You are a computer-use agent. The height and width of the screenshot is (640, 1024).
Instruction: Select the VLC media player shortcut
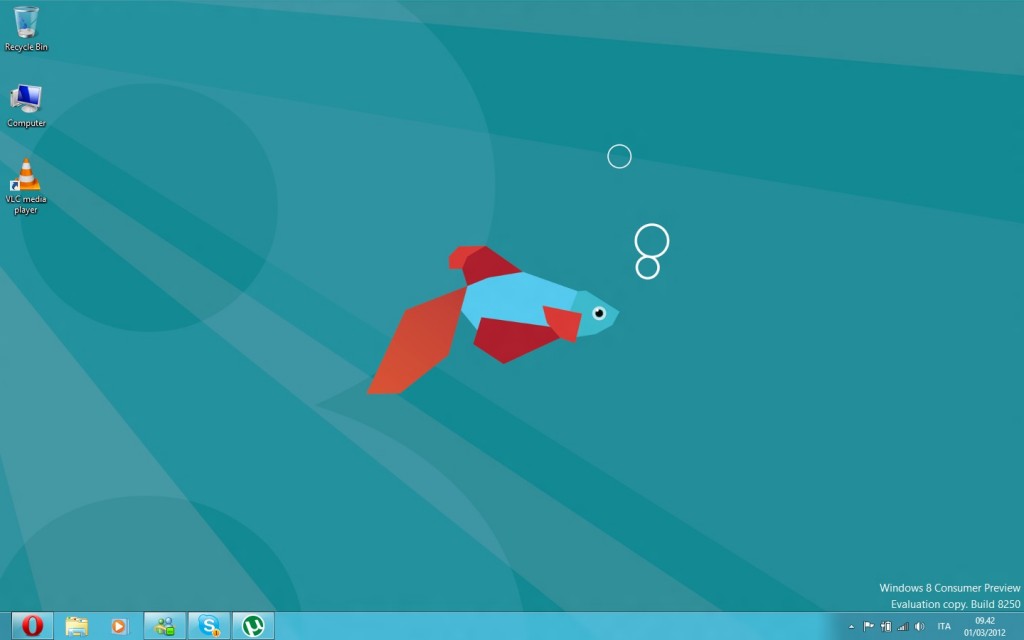pos(26,186)
